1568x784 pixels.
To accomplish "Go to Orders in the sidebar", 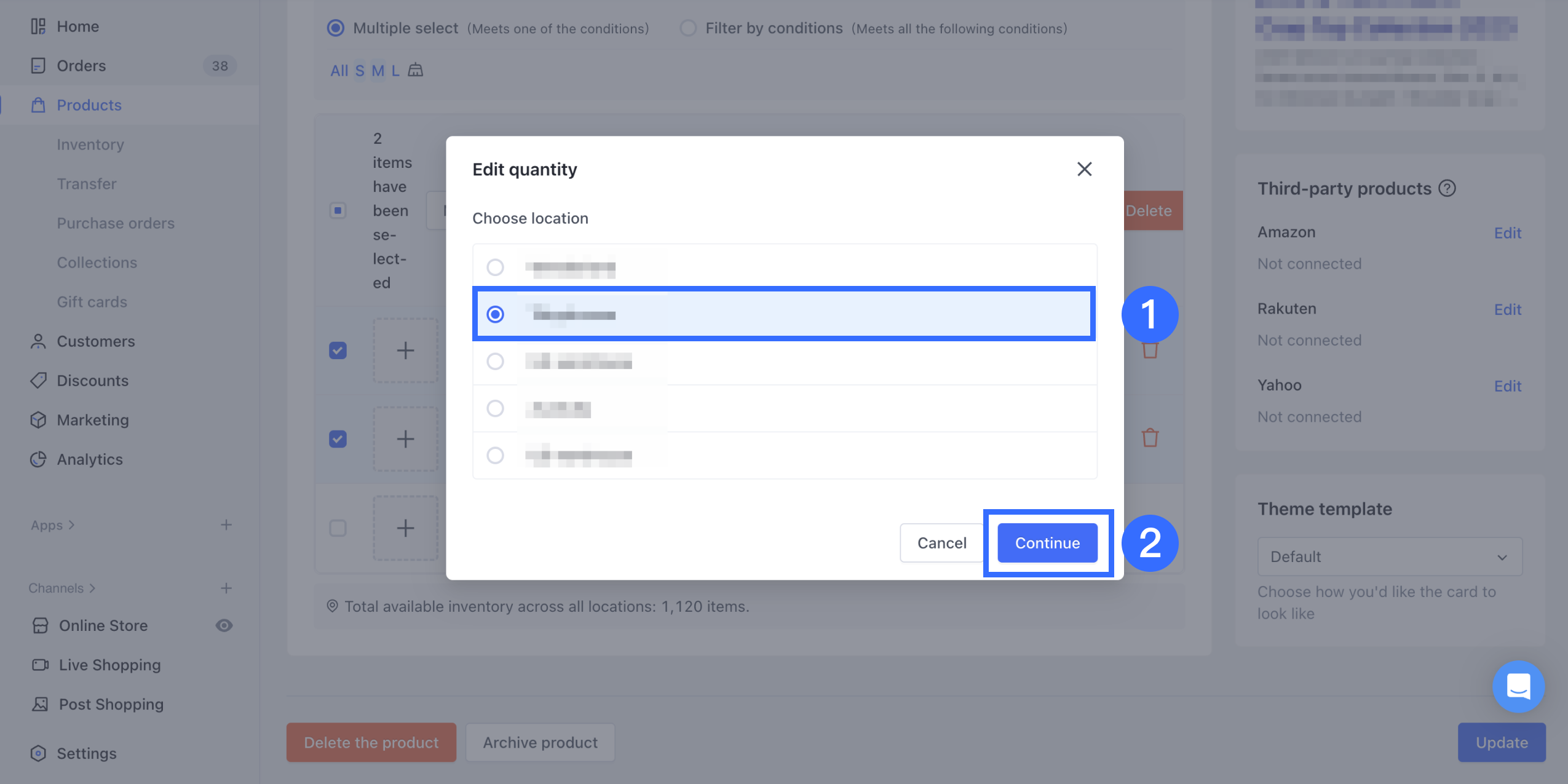I will click(81, 66).
